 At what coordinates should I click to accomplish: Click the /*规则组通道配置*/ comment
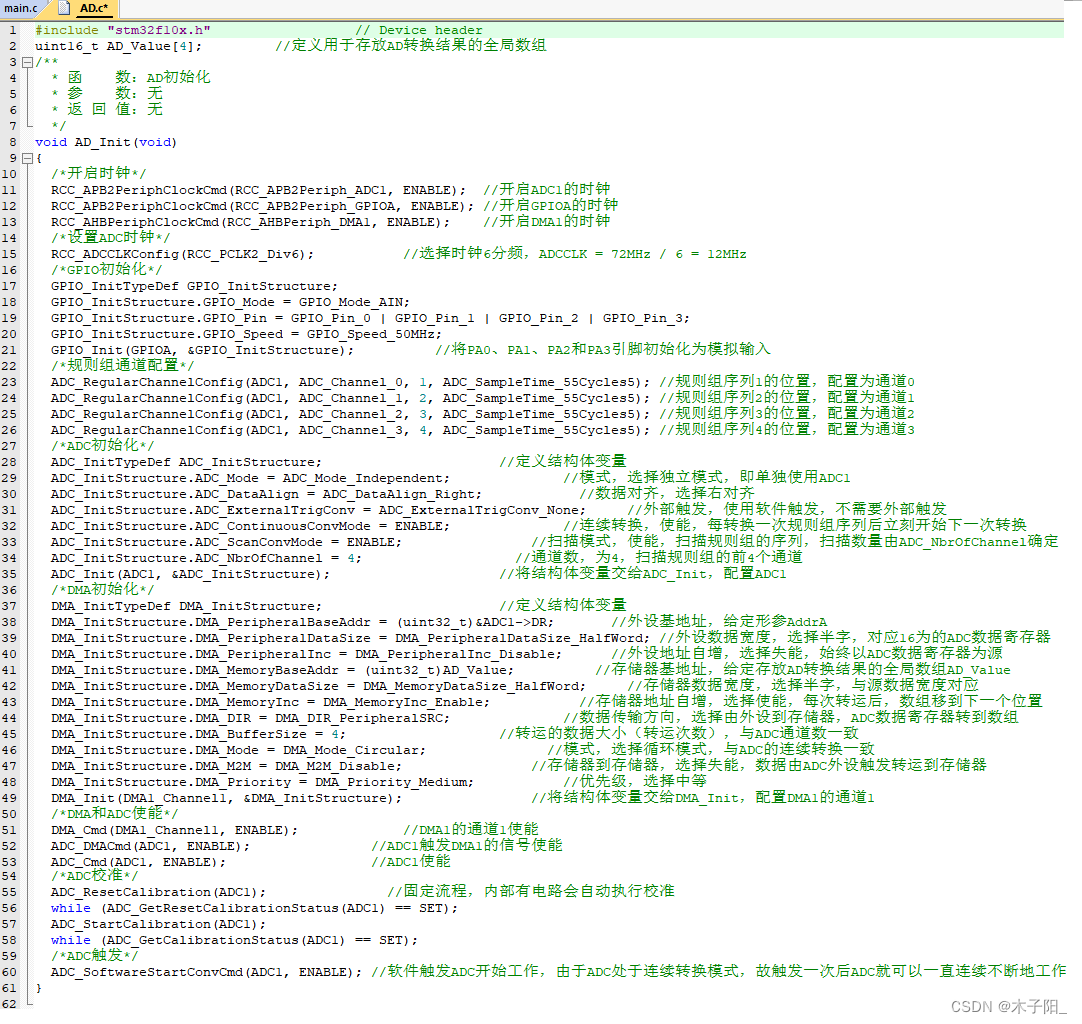(x=122, y=366)
